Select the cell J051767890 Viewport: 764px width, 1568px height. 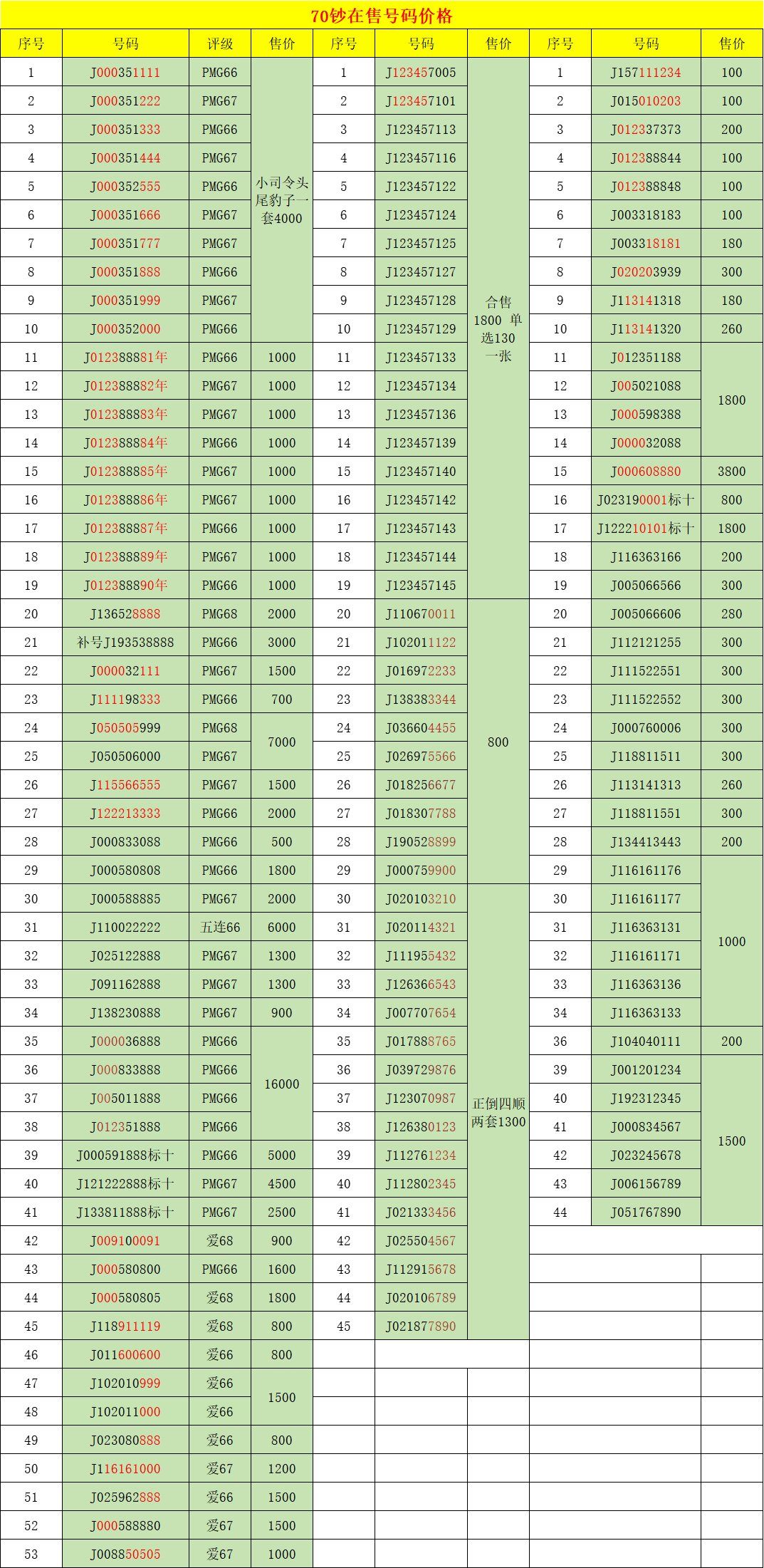[x=646, y=1213]
